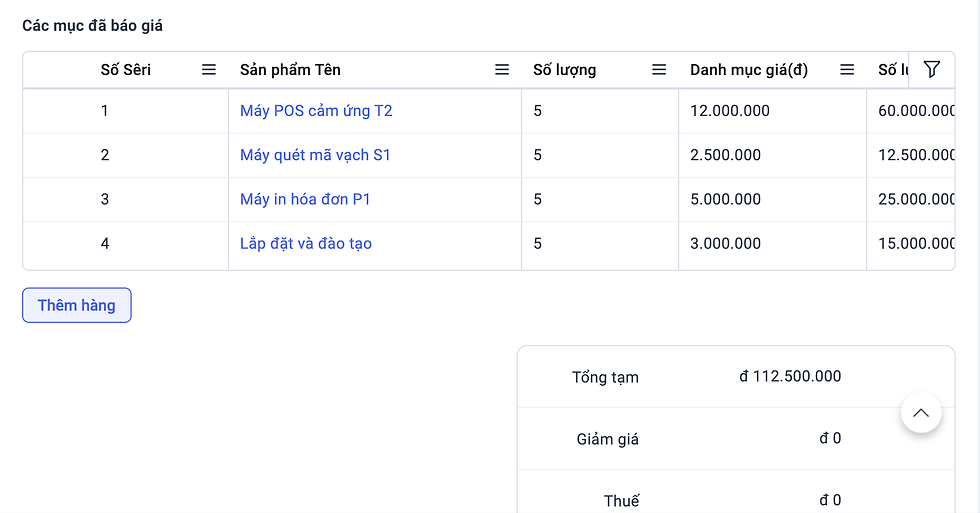Click serial number 3 cell
Screen dimensions: 980x513
click(126, 199)
